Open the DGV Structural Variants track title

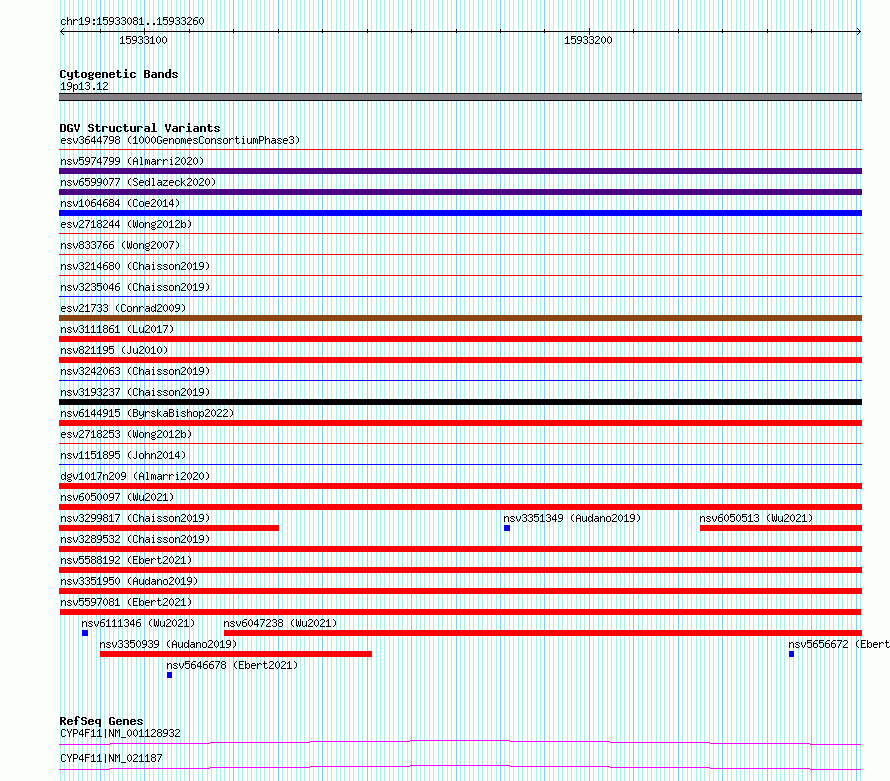[140, 128]
